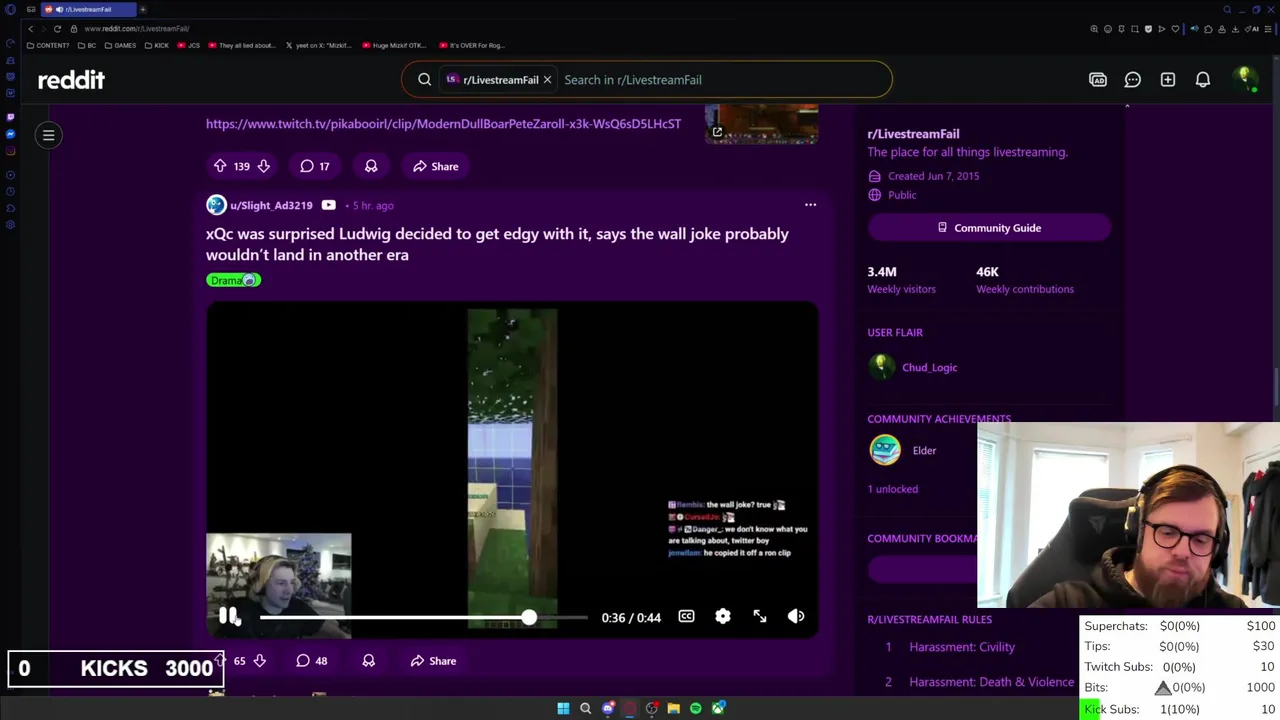The width and height of the screenshot is (1280, 720).
Task: Open the KICK bookmarks folder
Action: (157, 45)
